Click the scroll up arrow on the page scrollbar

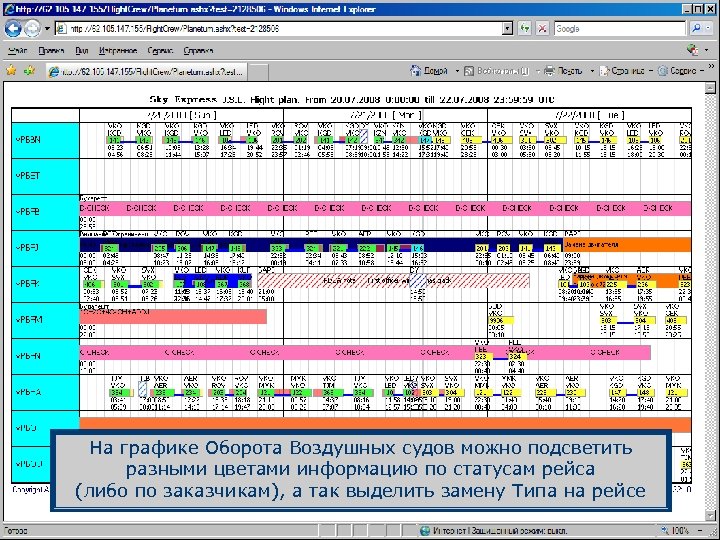(710, 88)
